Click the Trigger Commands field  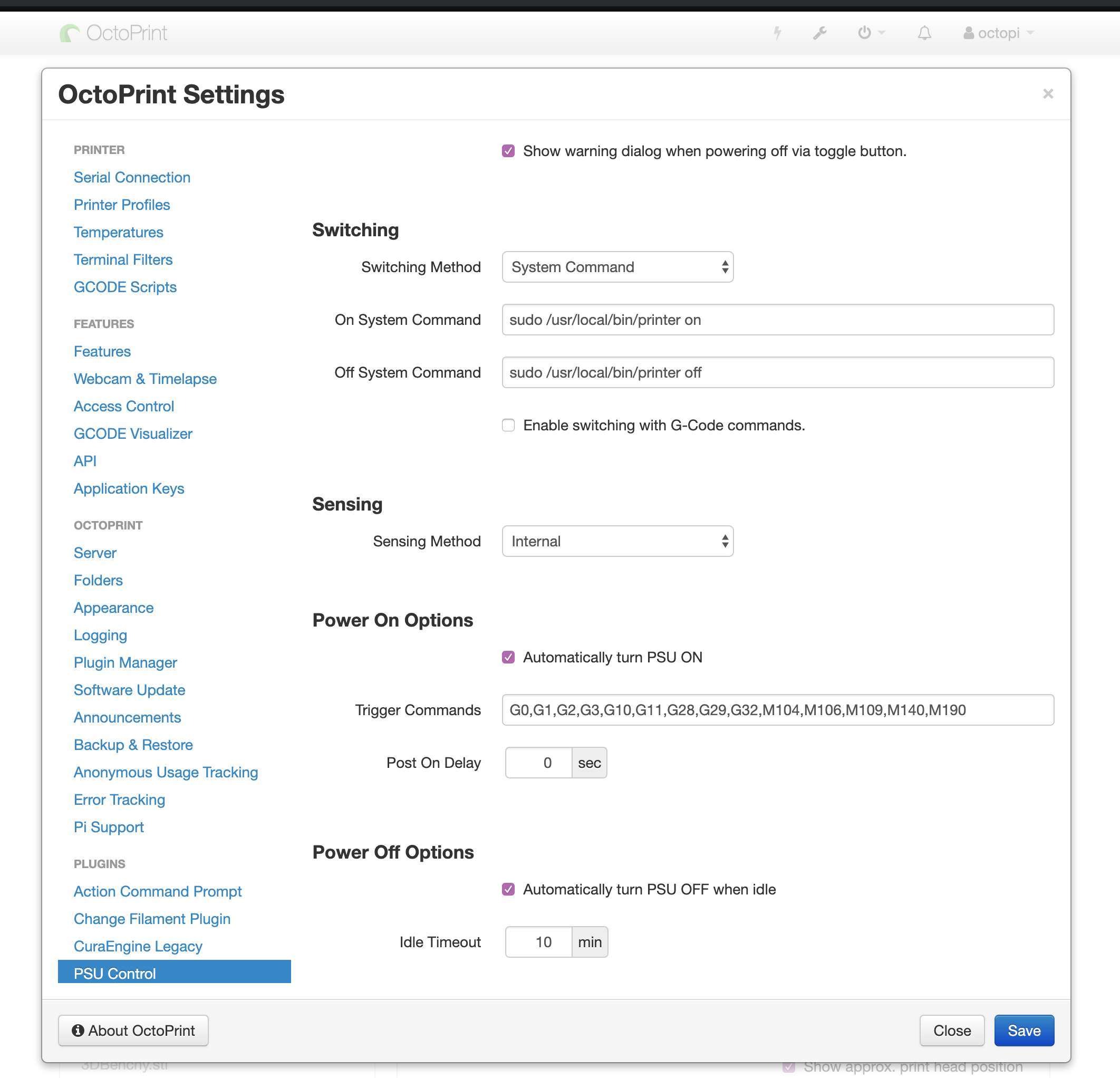tap(778, 710)
